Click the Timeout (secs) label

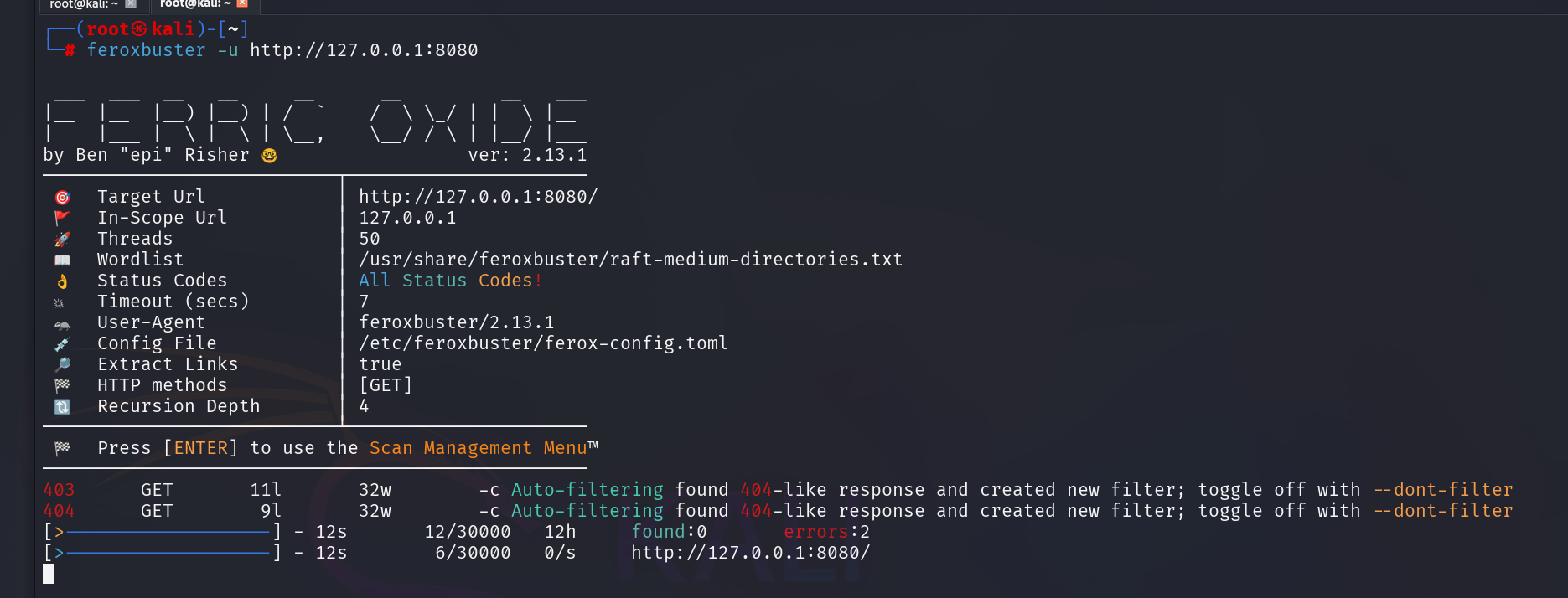(173, 302)
